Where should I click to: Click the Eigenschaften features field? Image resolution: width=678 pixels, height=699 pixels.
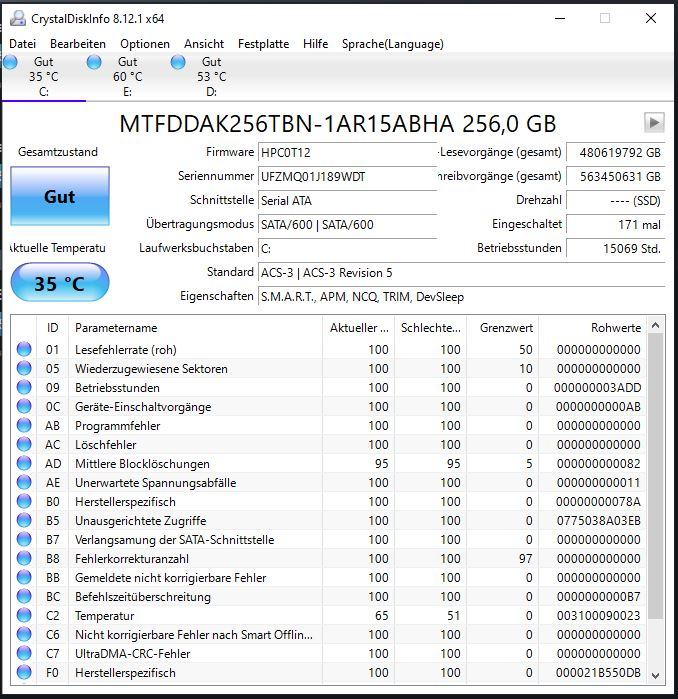click(462, 296)
